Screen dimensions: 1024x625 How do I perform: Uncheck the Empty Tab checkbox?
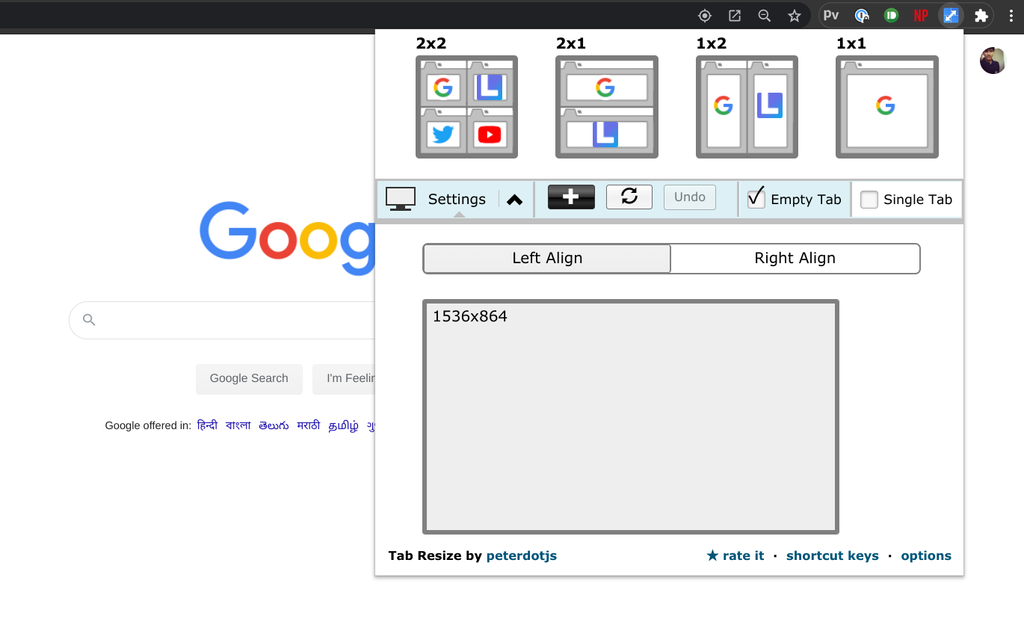point(756,198)
